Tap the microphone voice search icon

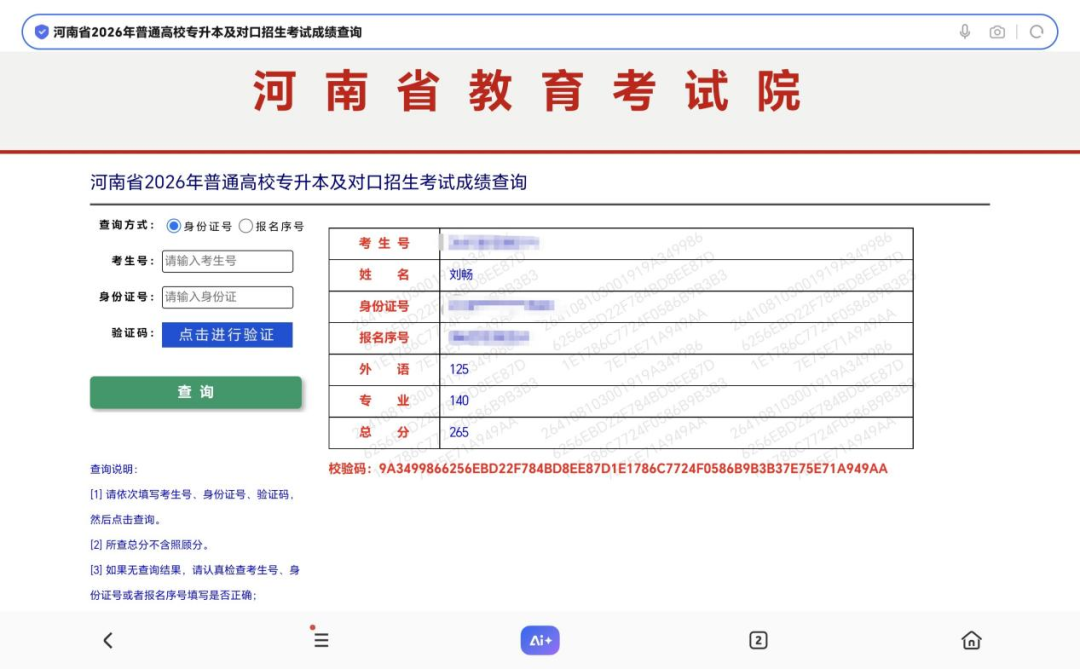point(965,32)
